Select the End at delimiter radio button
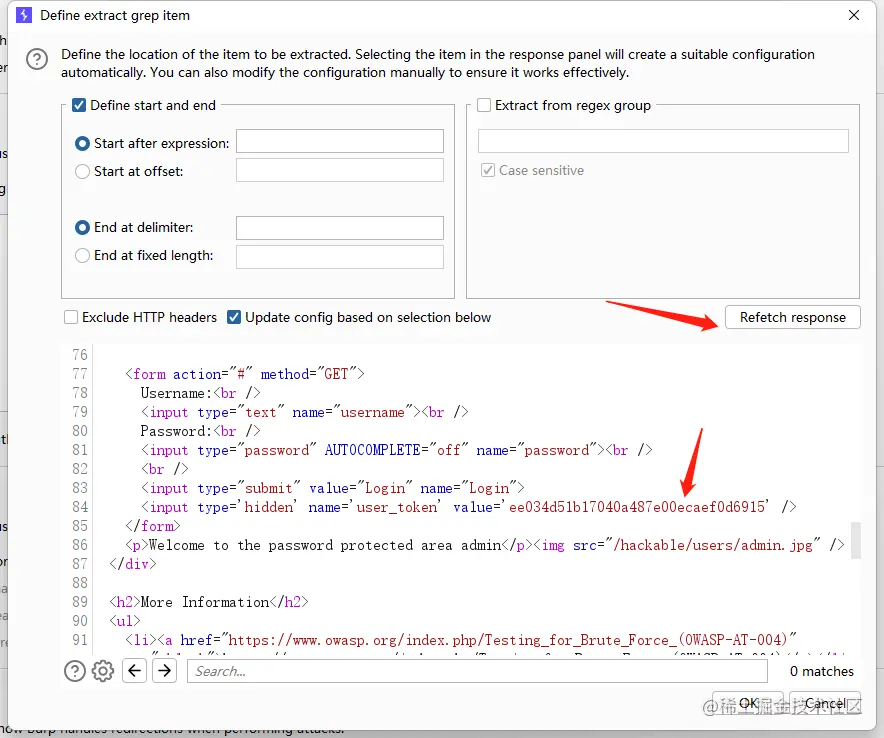The width and height of the screenshot is (884, 738). point(82,228)
